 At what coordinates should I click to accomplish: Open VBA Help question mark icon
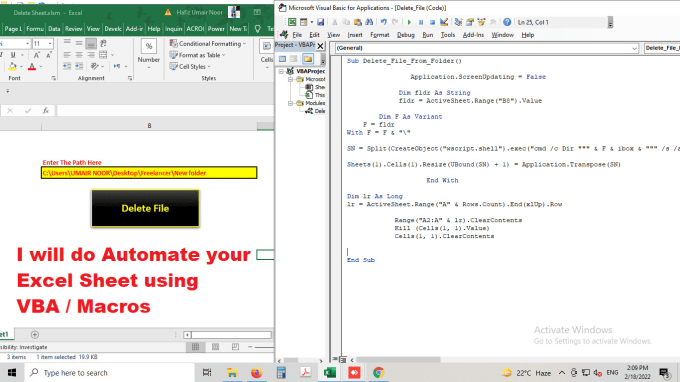click(x=507, y=22)
